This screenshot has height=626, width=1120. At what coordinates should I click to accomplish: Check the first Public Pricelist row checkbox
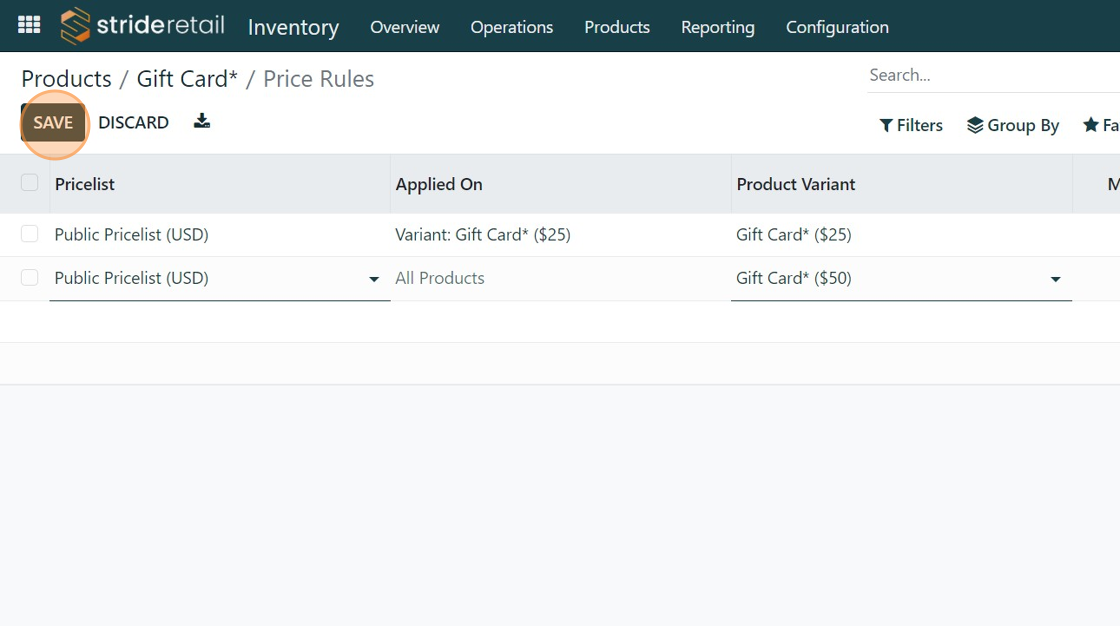pos(30,234)
